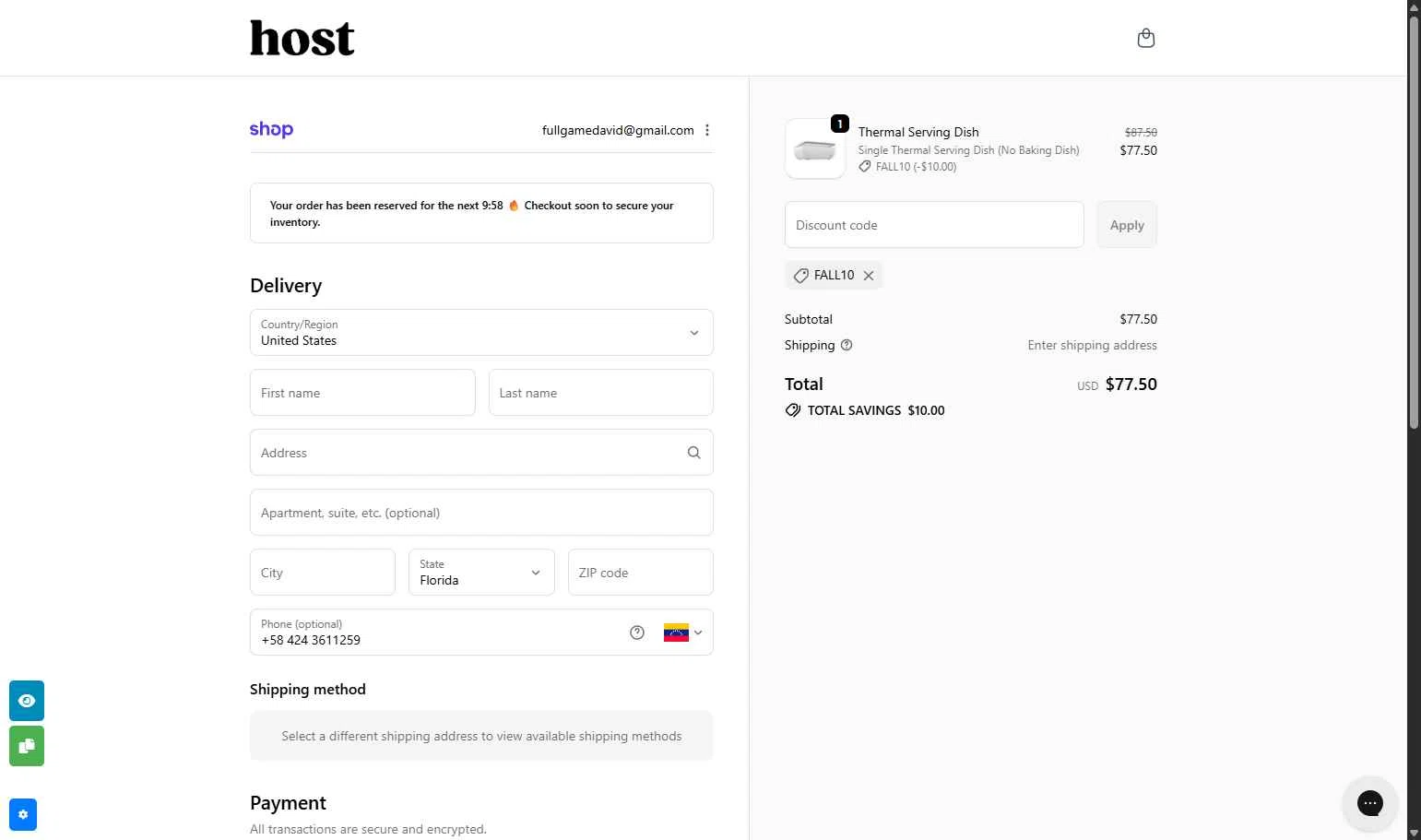Click the page vertical scrollbar
Viewport: 1421px width, 840px height.
[x=1414, y=221]
